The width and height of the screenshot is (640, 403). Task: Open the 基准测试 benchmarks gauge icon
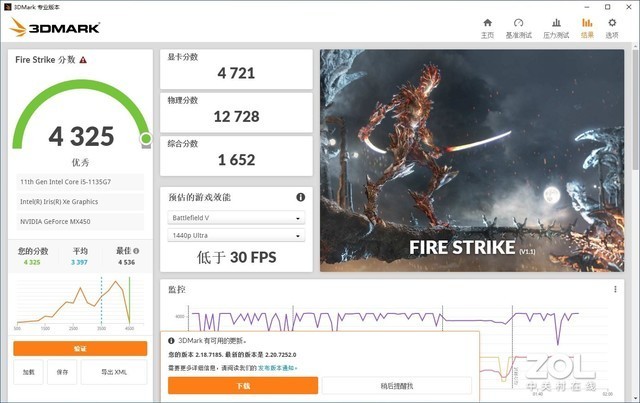coord(518,28)
